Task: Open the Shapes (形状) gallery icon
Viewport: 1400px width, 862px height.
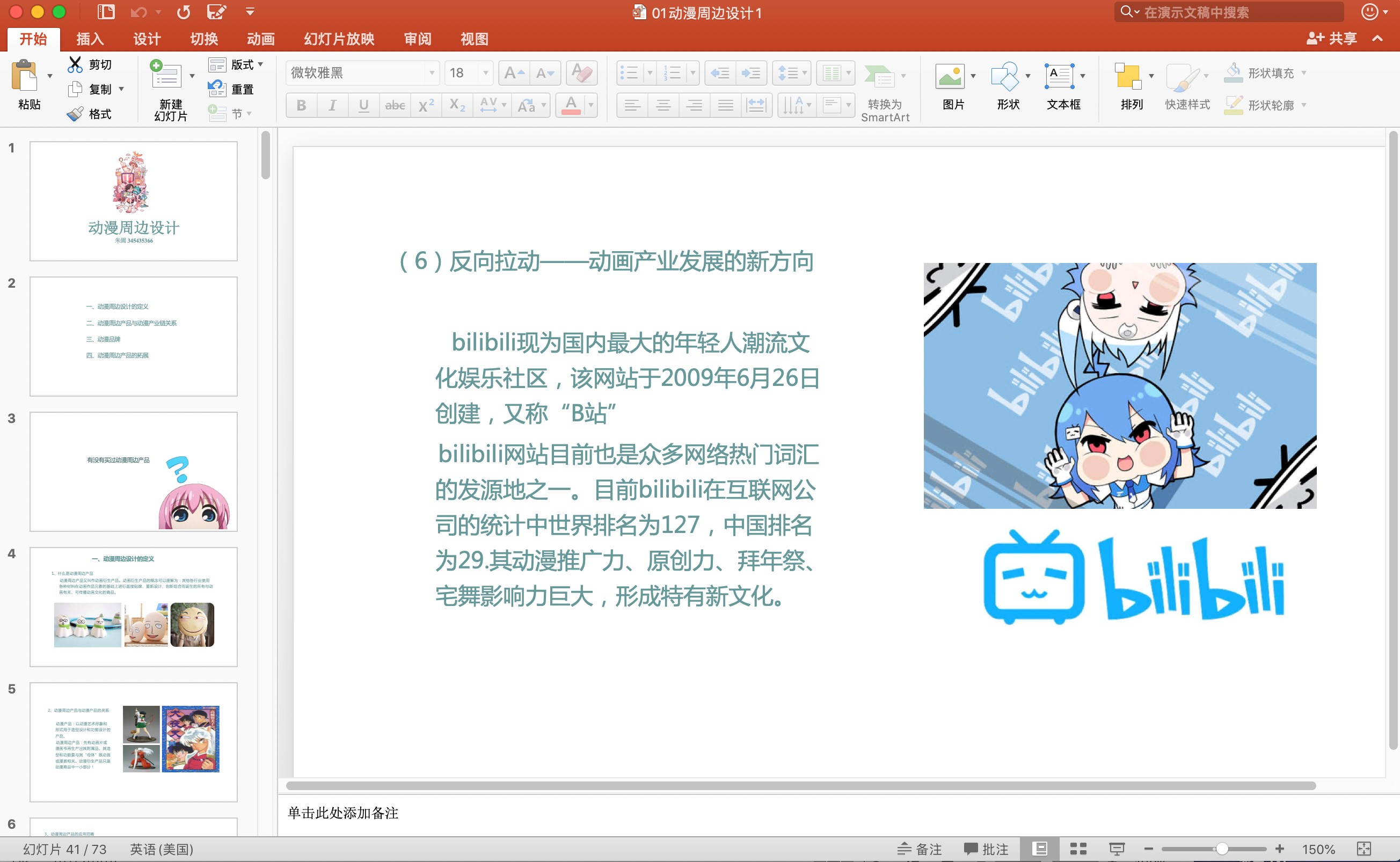Action: [1004, 77]
